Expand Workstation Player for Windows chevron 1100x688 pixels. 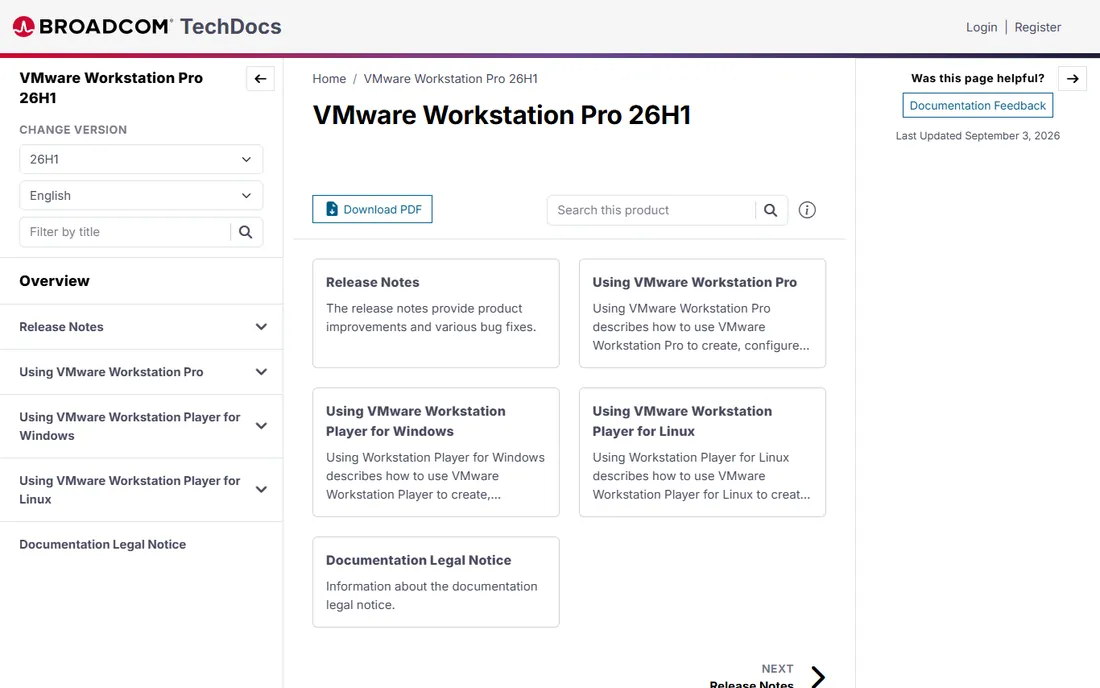[x=261, y=426]
